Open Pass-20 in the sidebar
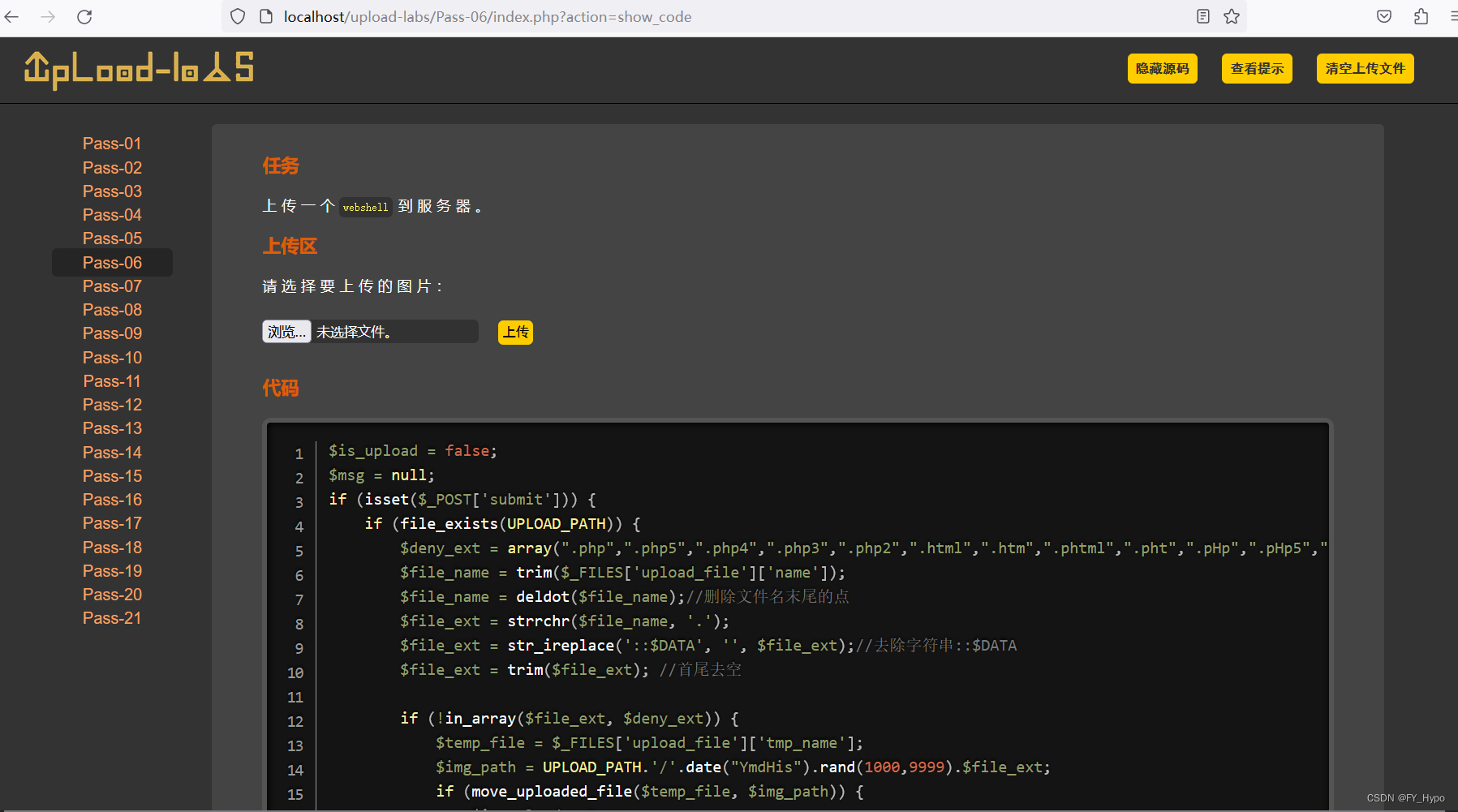 (112, 595)
